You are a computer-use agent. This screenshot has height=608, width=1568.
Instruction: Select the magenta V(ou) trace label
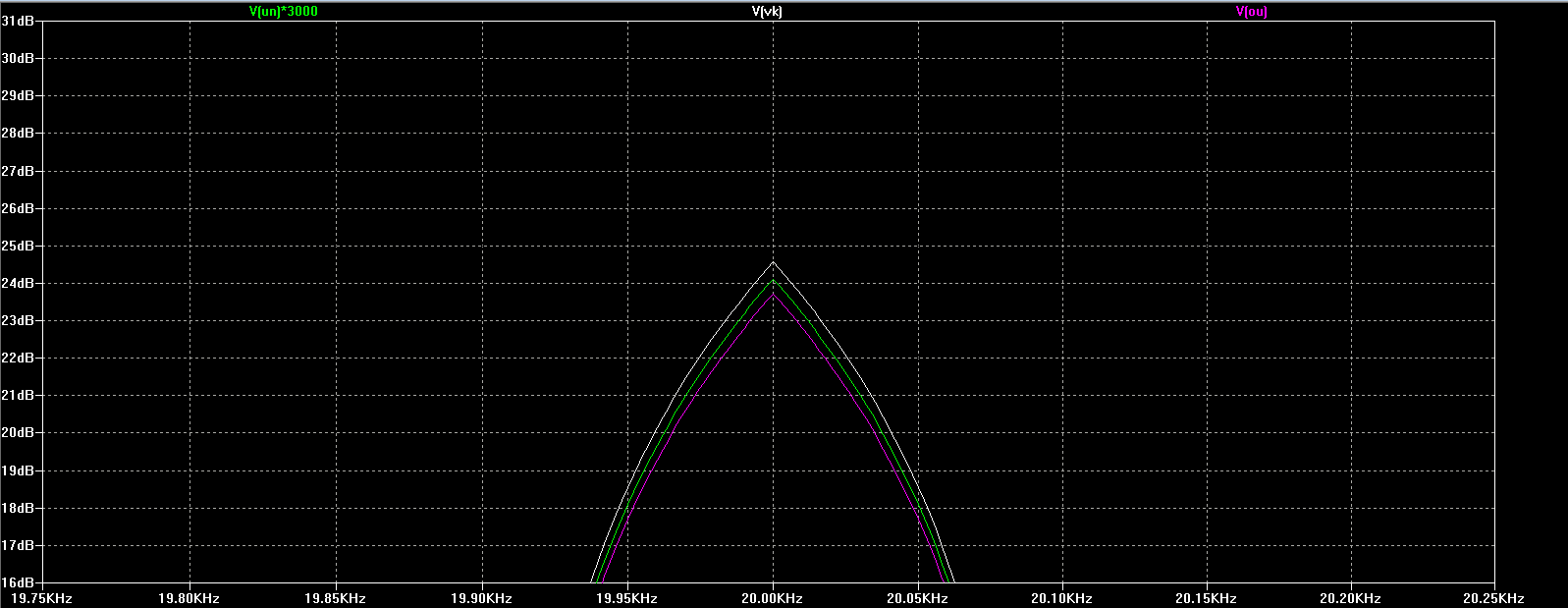1251,11
